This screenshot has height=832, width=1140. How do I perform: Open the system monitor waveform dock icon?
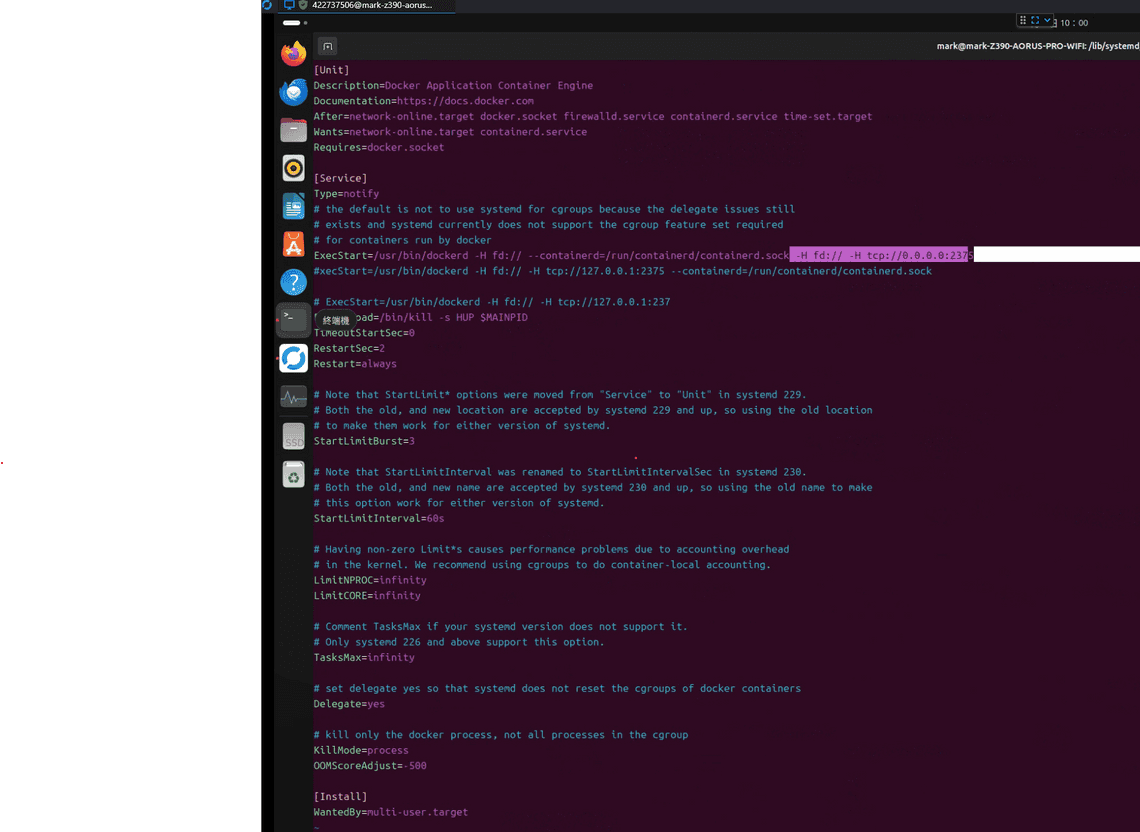[293, 397]
